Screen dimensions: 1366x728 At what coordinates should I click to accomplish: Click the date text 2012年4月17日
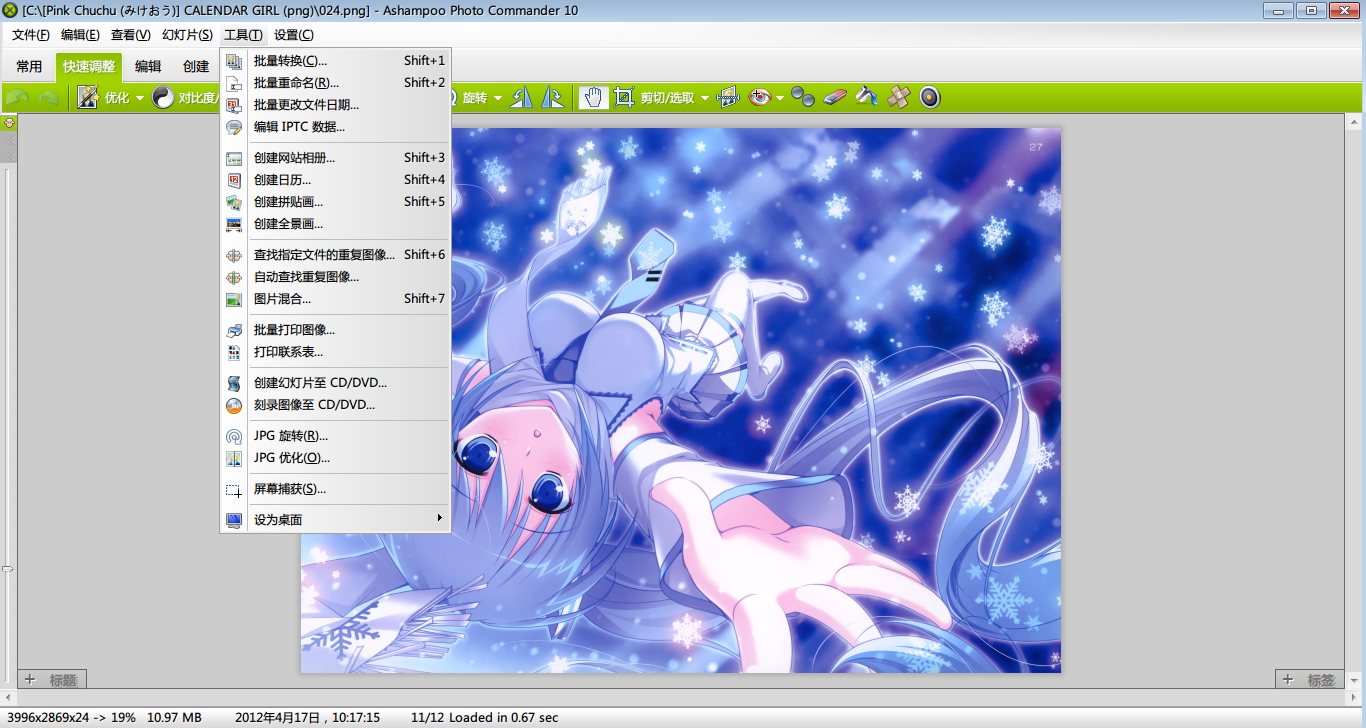coord(278,718)
